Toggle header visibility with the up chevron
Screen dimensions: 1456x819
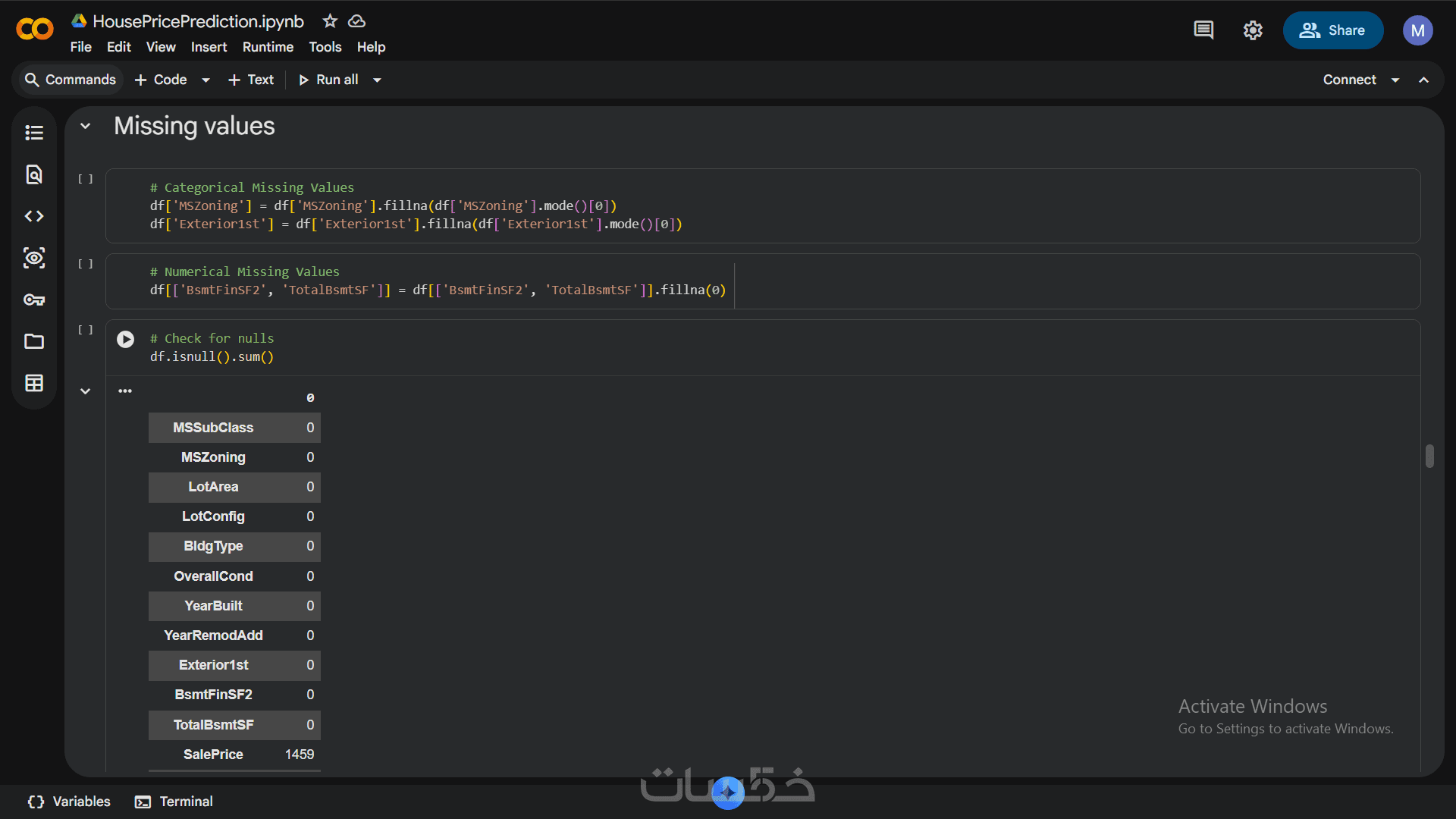click(x=1424, y=80)
